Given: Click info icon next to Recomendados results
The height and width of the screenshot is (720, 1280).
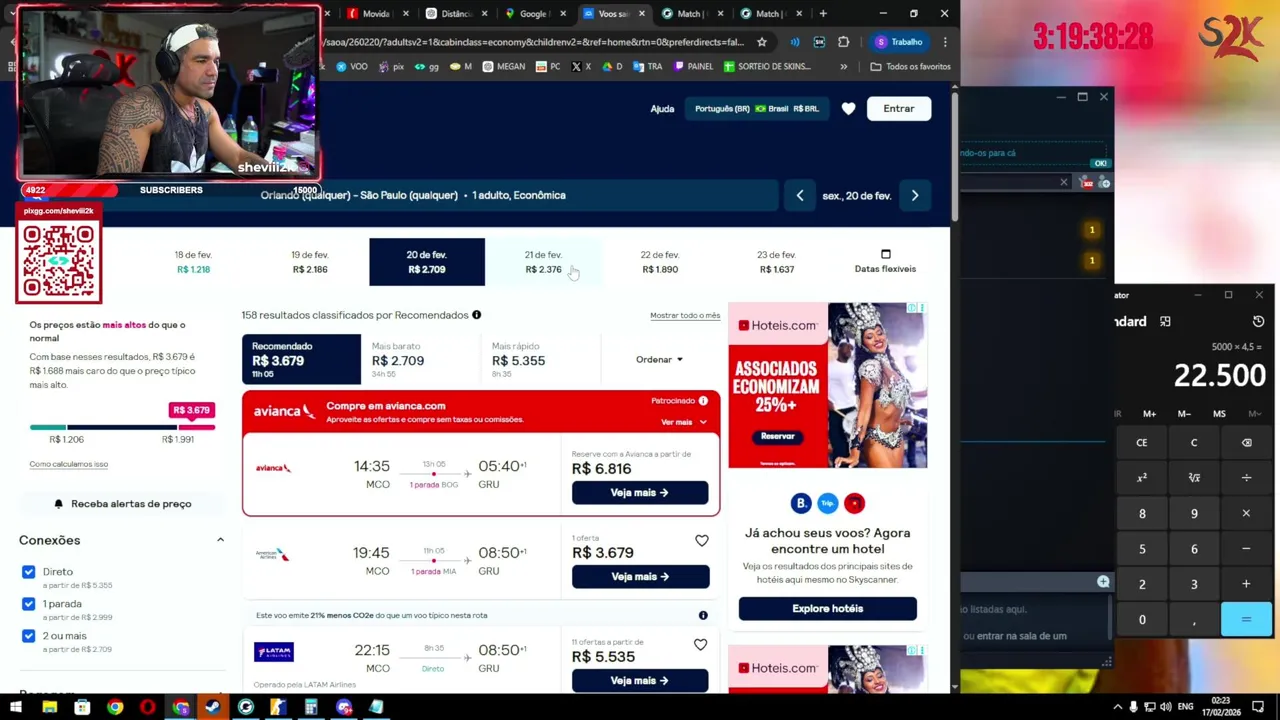Looking at the screenshot, I should 476,315.
